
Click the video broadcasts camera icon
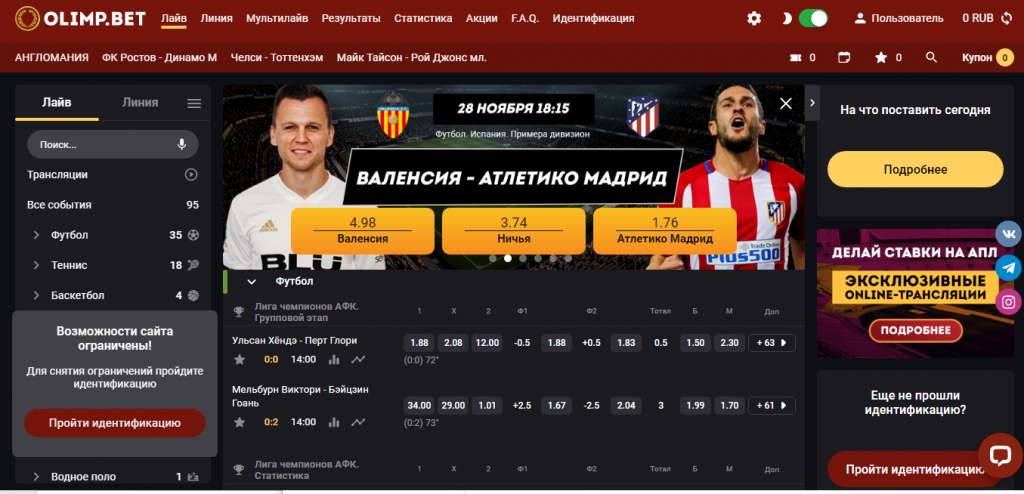coord(795,58)
